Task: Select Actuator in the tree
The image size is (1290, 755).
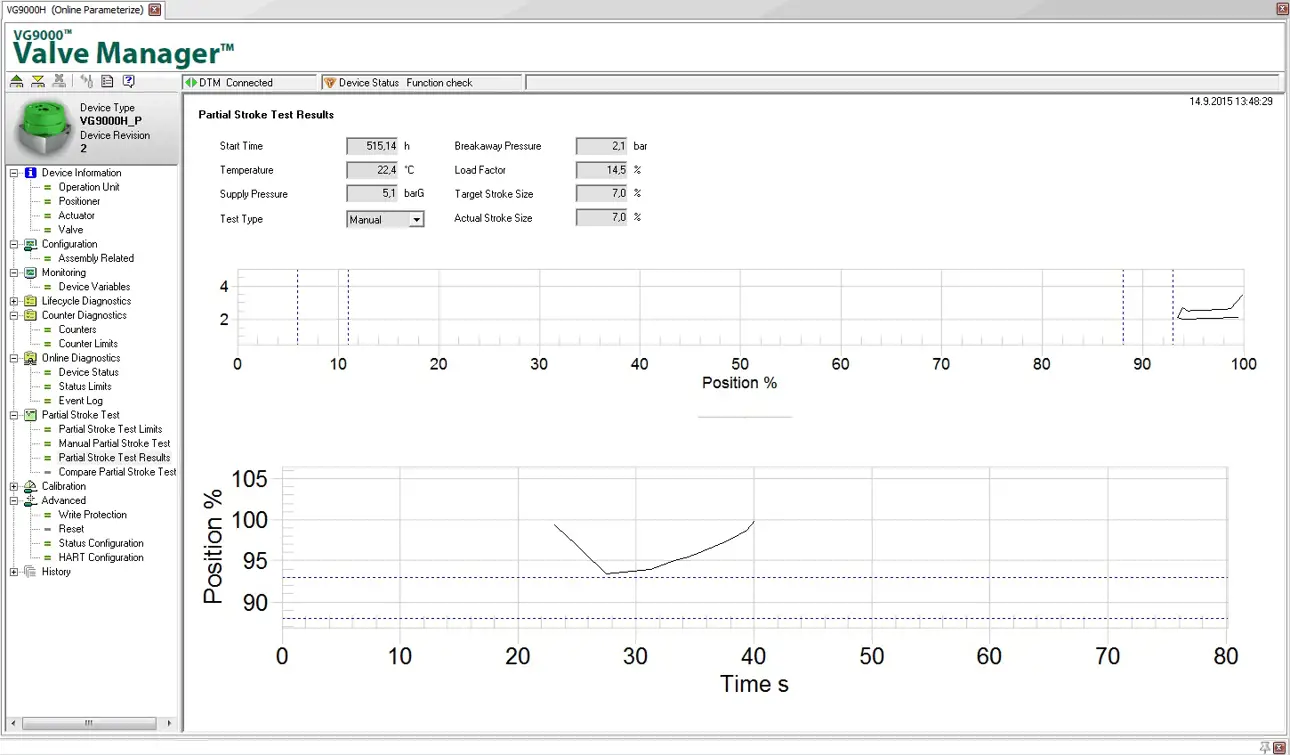Action: coord(76,215)
